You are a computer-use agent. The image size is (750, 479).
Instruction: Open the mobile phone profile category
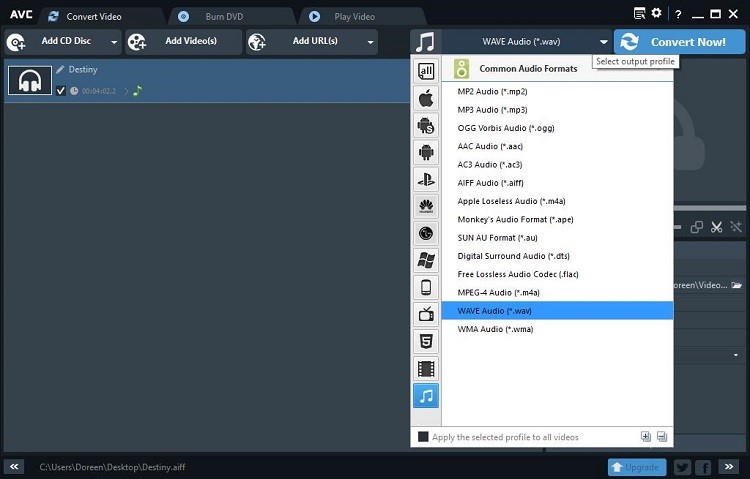(426, 288)
